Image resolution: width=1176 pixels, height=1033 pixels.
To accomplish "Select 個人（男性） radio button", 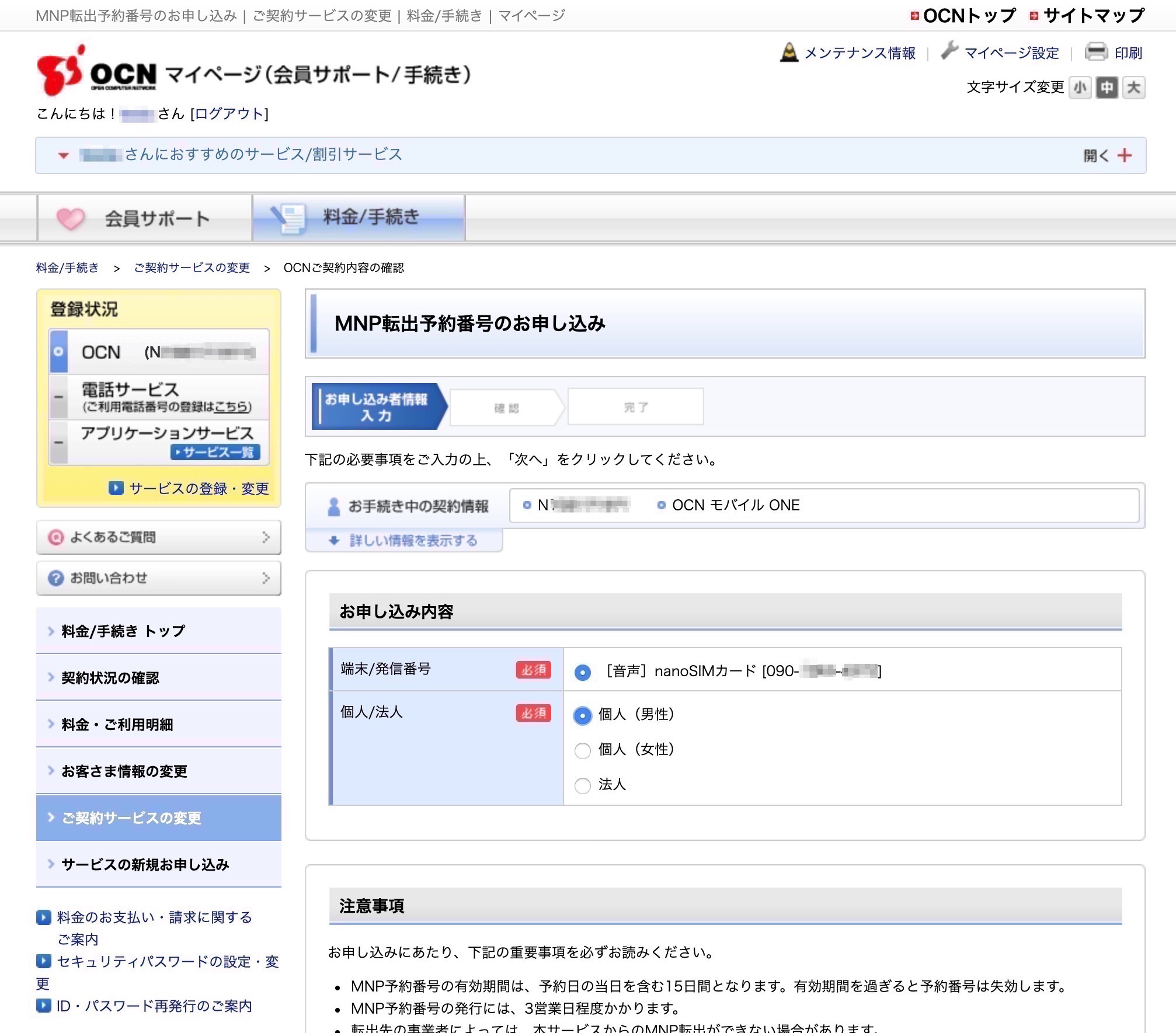I will (x=582, y=715).
